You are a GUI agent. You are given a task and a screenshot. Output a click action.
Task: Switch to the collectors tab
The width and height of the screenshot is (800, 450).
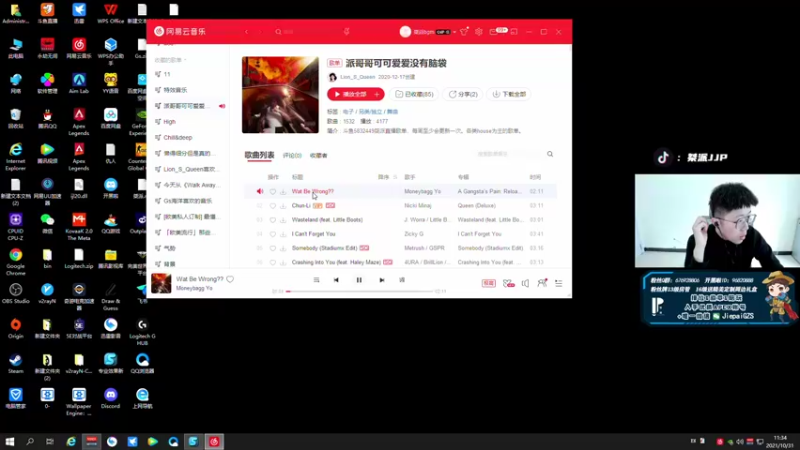(x=318, y=156)
